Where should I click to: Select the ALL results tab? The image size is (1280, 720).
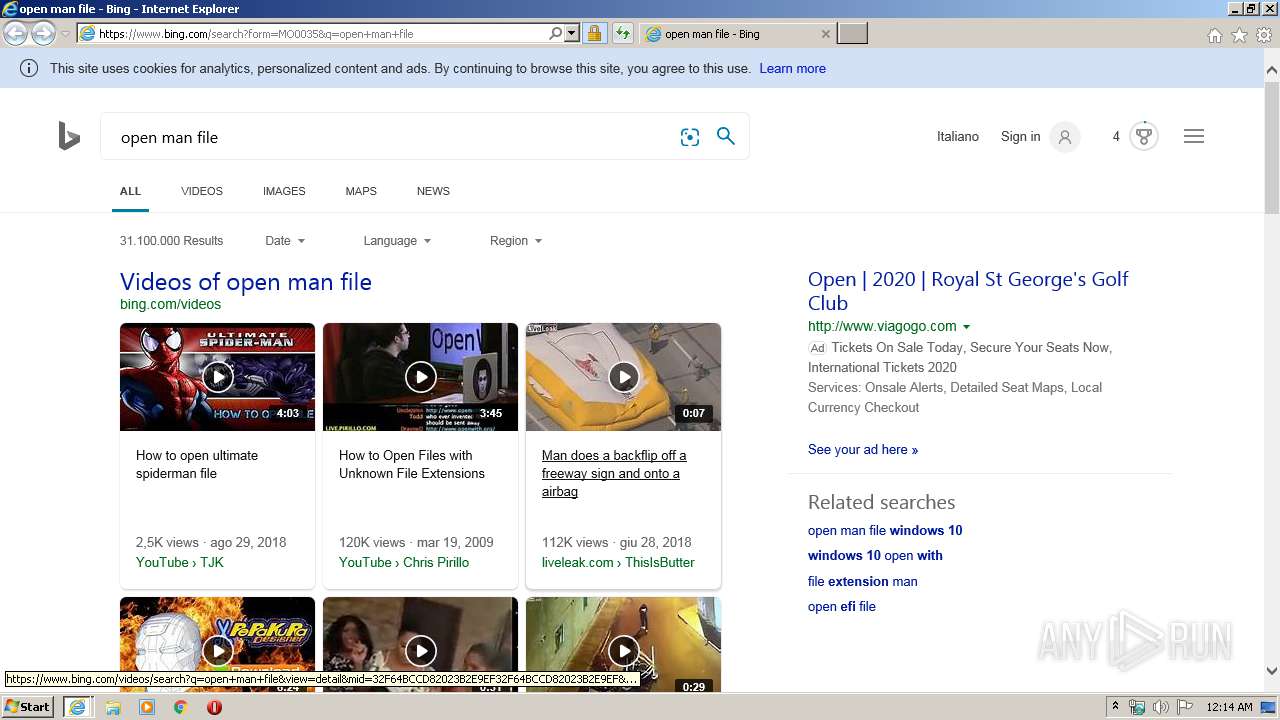pyautogui.click(x=130, y=191)
